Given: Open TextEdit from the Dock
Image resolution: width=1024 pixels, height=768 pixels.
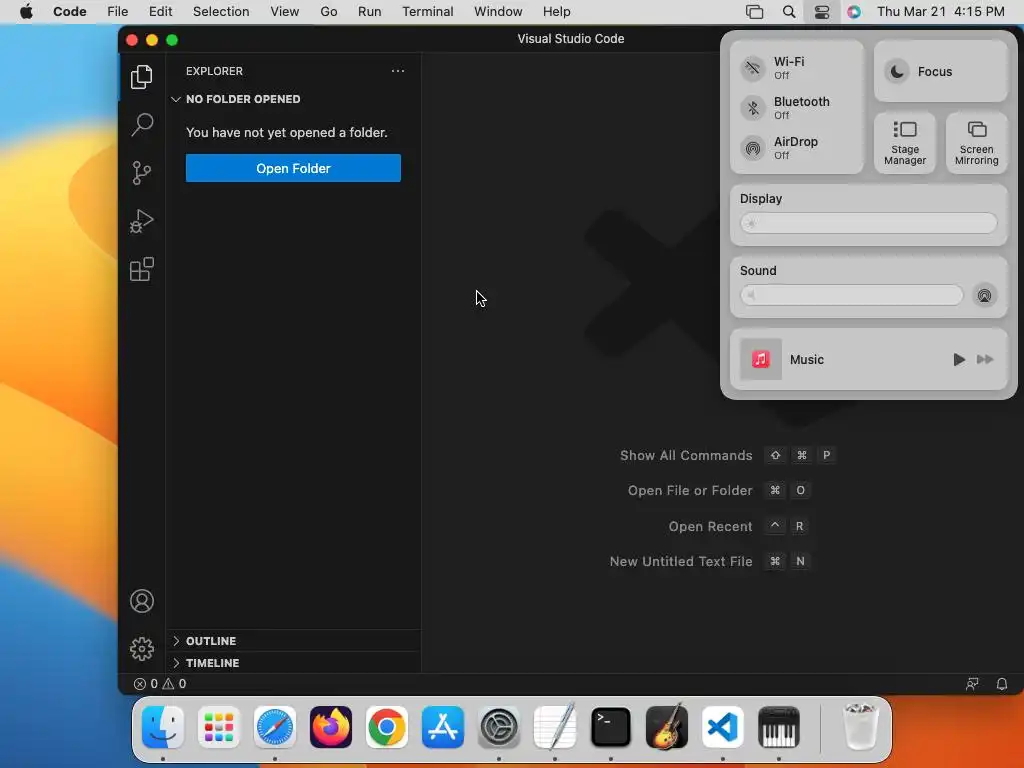Looking at the screenshot, I should (x=555, y=727).
